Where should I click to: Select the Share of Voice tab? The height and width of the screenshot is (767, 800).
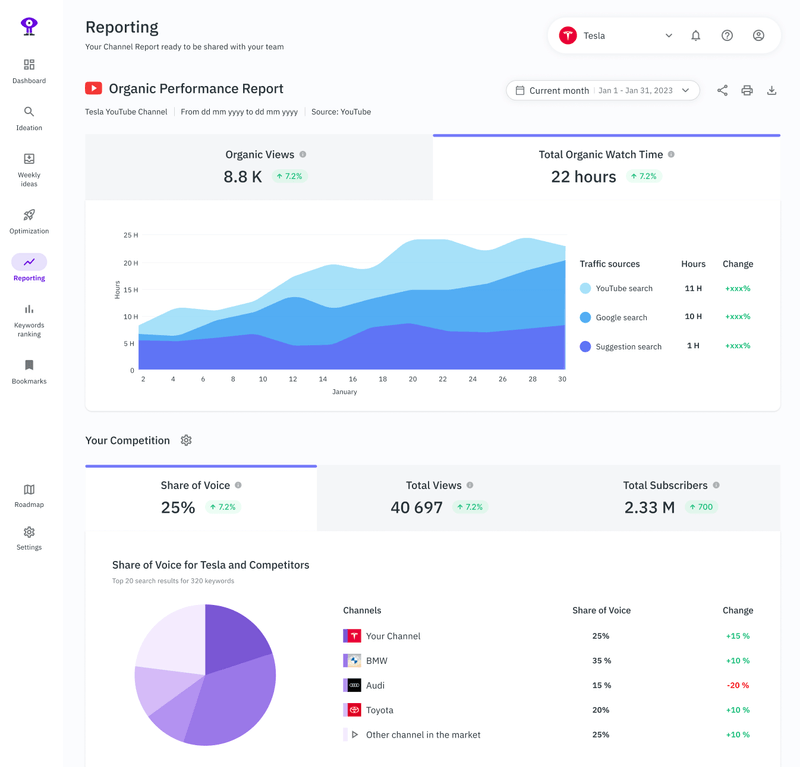coord(201,498)
